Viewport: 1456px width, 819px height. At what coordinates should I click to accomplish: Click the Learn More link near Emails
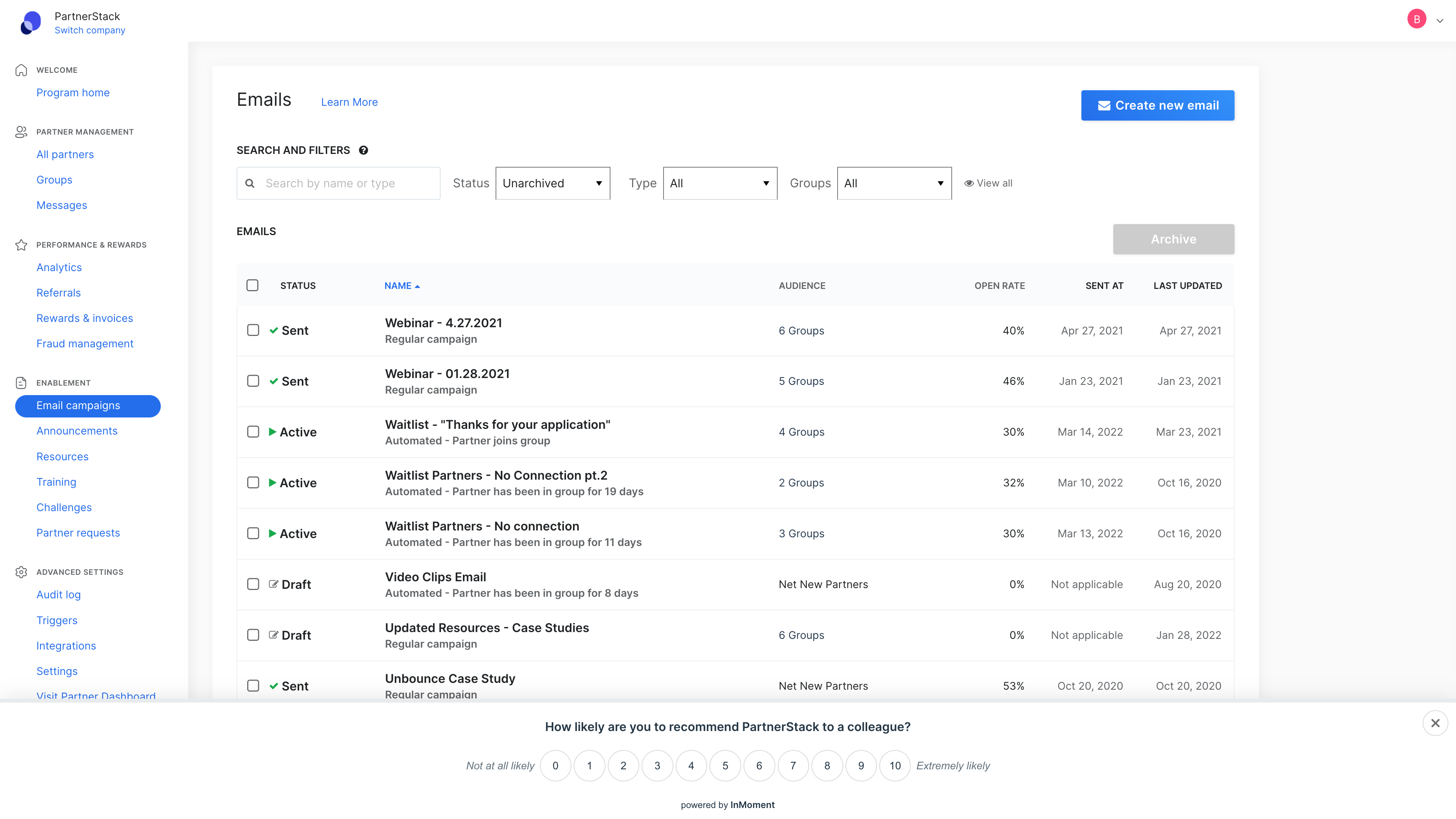349,101
